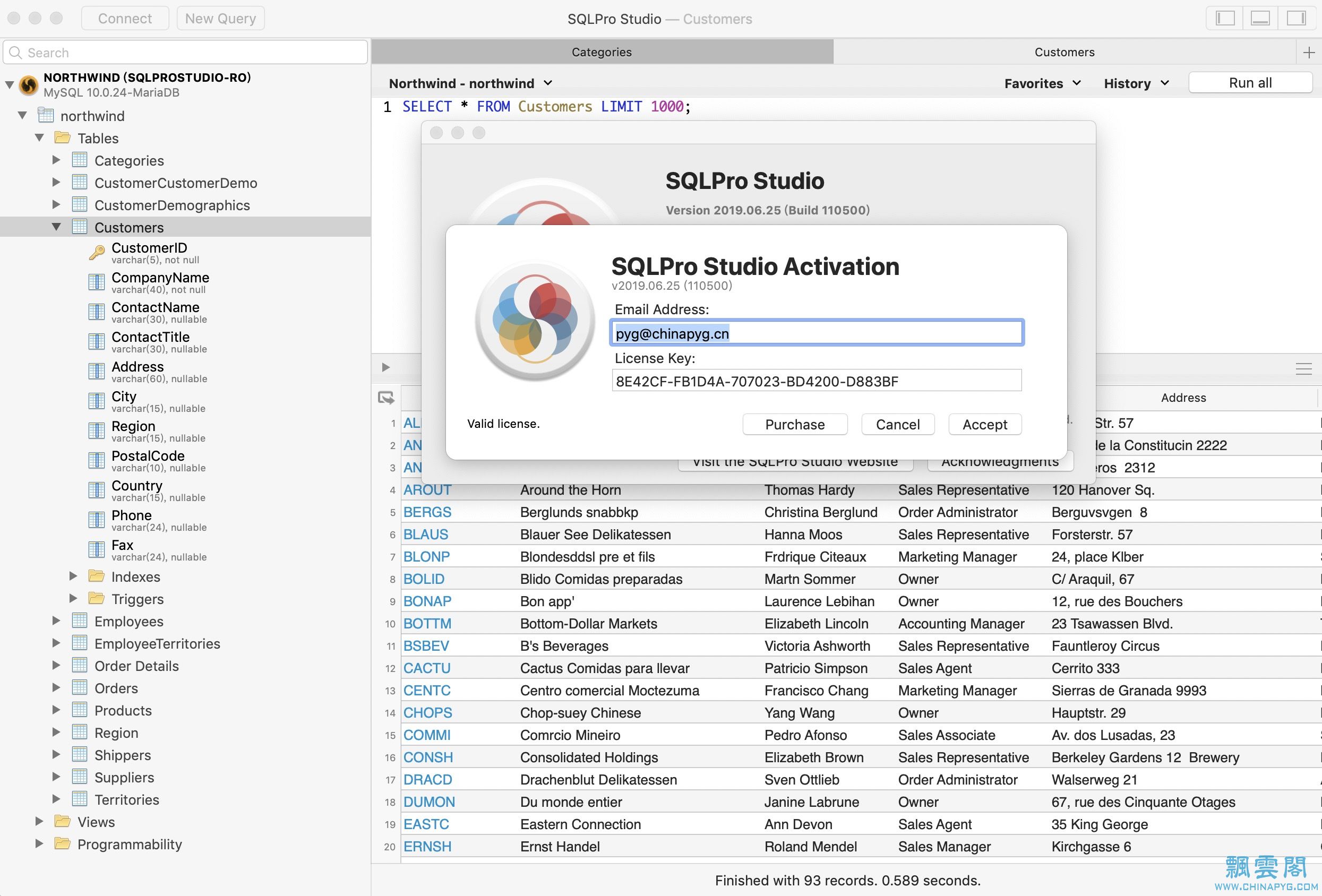This screenshot has width=1322, height=896.
Task: Click the Indexes folder icon
Action: pos(97,576)
